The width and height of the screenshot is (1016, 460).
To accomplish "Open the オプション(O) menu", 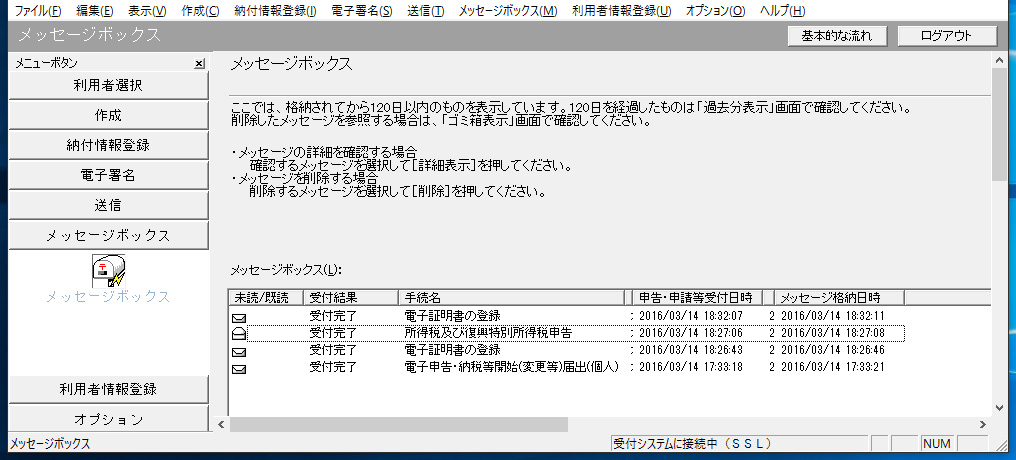I will tap(715, 10).
